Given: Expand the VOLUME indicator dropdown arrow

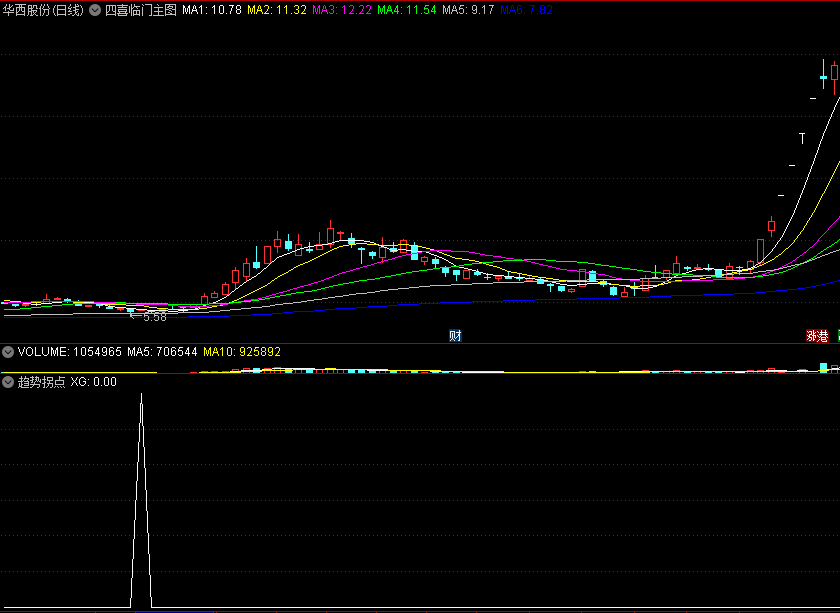Looking at the screenshot, I should 8,352.
